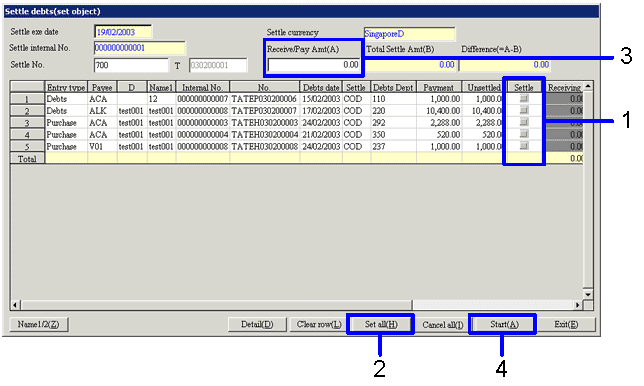The image size is (644, 386).
Task: Click cell TATEP030200007
Action: pos(264,111)
